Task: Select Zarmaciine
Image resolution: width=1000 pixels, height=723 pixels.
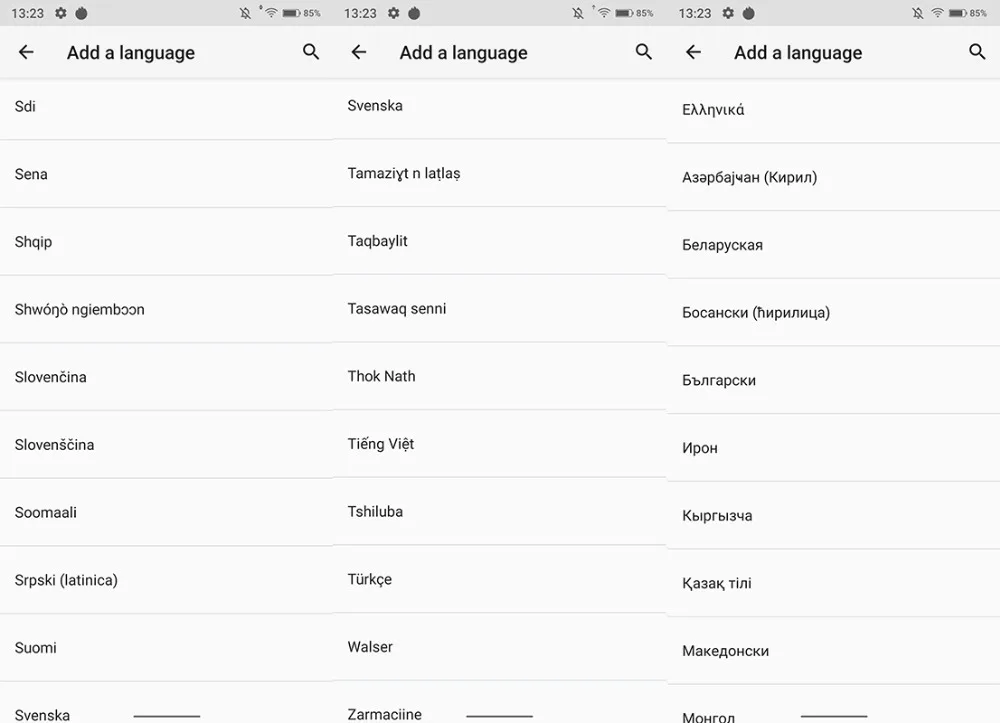Action: point(499,702)
